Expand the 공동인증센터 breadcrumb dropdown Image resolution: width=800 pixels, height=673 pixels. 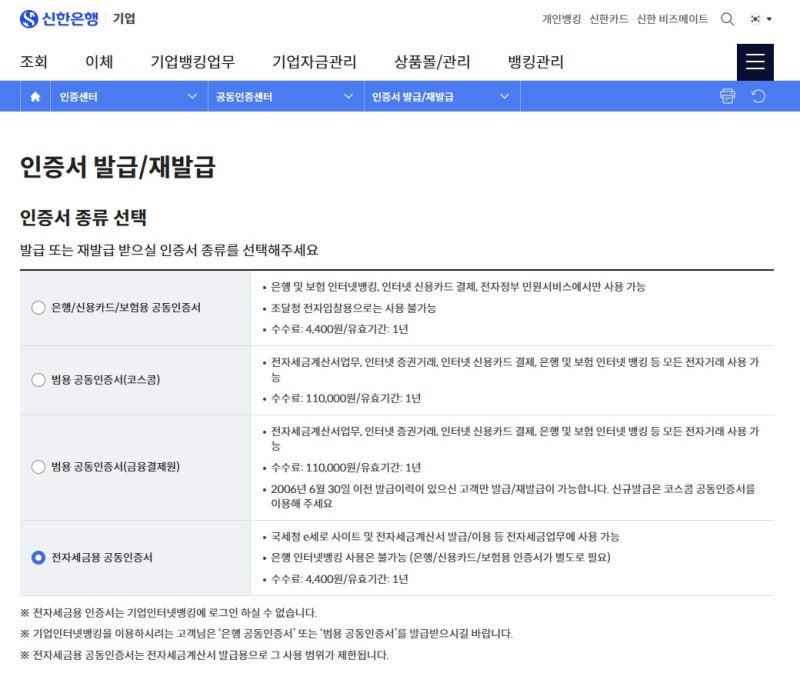tap(286, 96)
